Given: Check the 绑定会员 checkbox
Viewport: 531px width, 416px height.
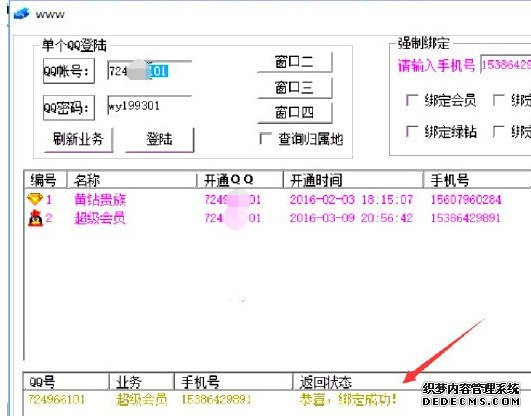Looking at the screenshot, I should pyautogui.click(x=411, y=100).
